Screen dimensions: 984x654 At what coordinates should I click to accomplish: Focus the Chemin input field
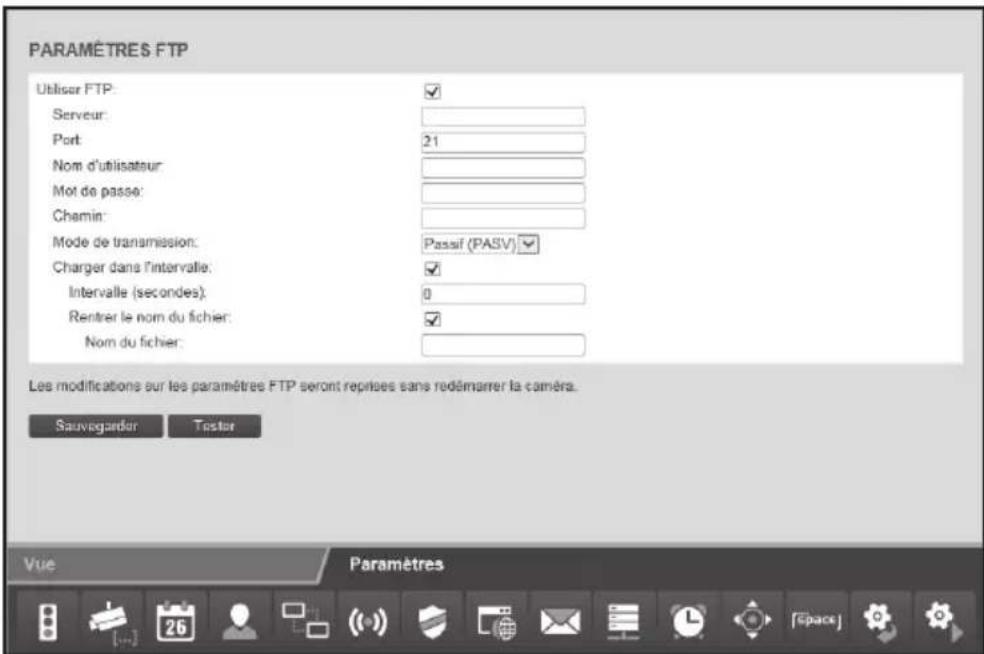pos(503,218)
